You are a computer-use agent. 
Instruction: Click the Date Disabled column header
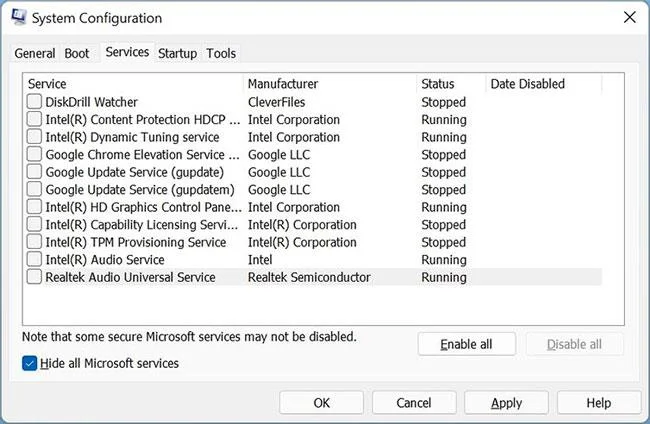(544, 84)
